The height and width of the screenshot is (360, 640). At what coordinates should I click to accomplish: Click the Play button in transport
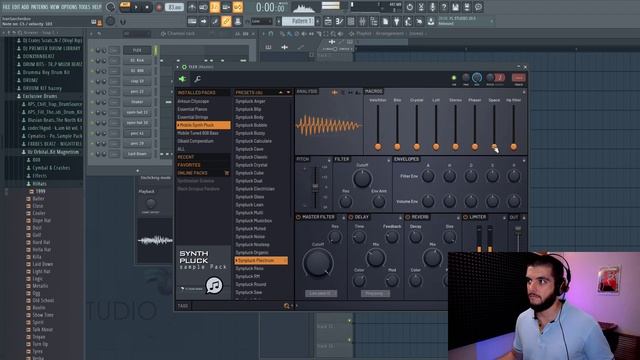click(x=136, y=7)
